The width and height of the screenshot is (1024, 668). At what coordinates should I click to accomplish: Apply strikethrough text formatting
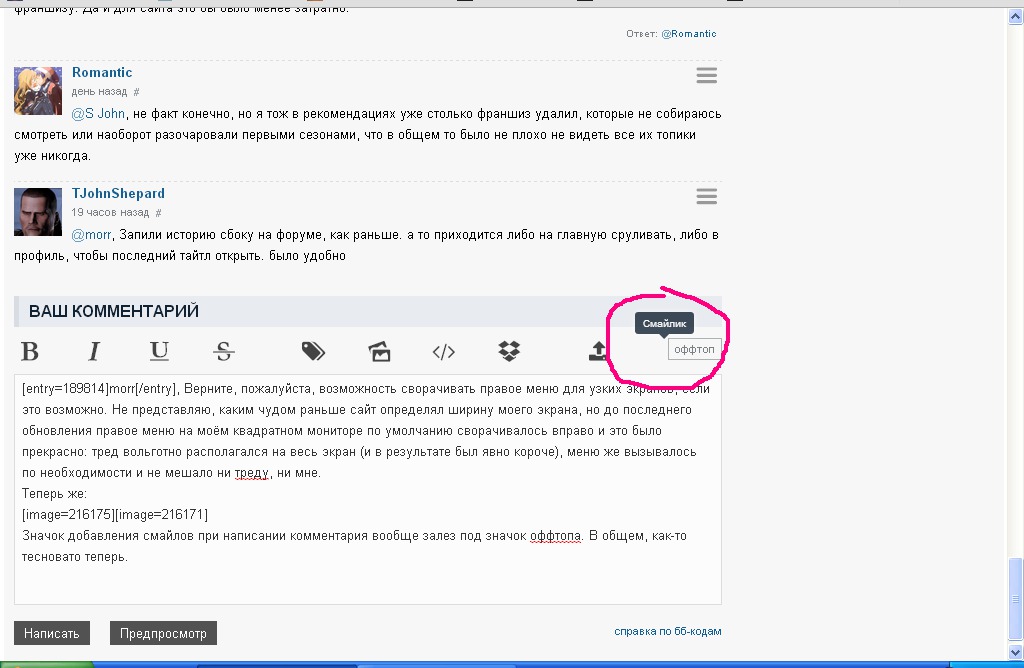(224, 351)
